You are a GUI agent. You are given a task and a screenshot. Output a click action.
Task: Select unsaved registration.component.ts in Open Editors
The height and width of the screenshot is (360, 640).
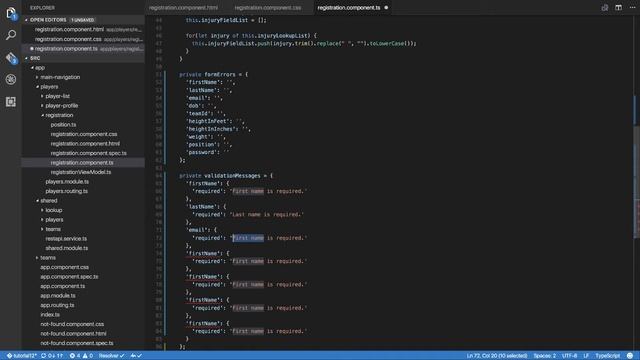pos(83,49)
